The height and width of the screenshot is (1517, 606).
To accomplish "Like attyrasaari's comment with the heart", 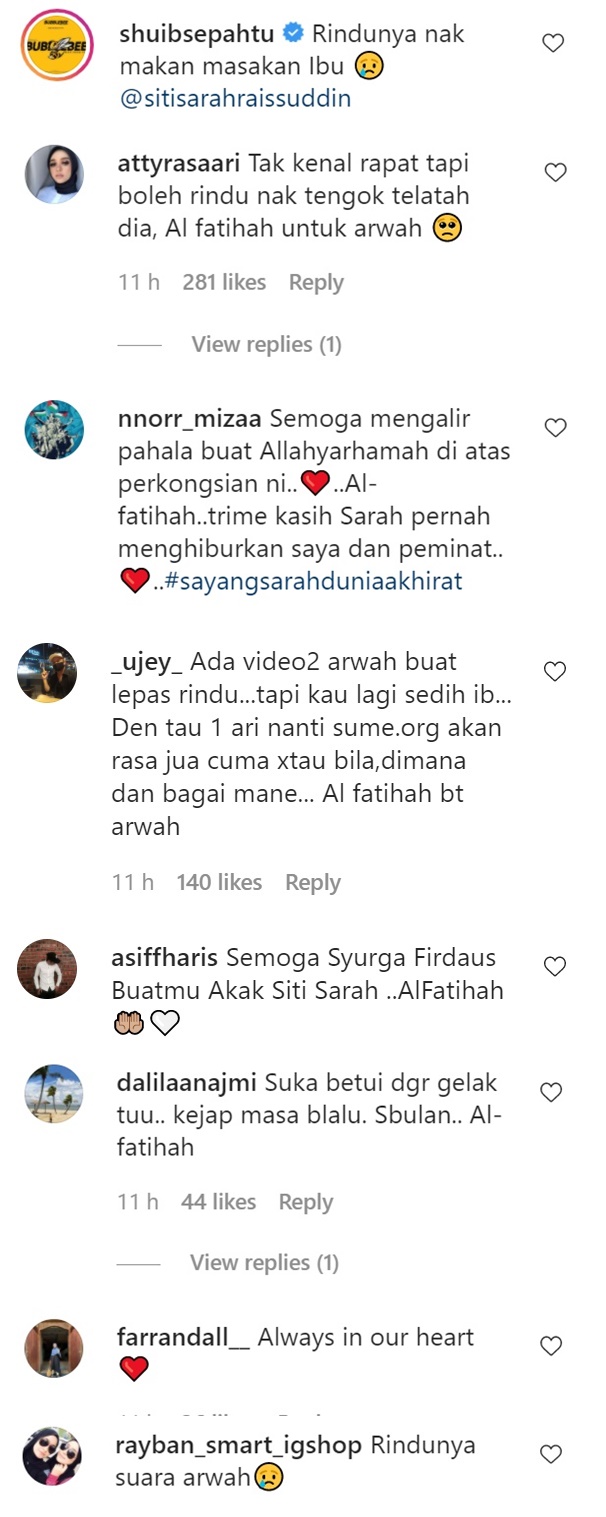I will coord(555,173).
